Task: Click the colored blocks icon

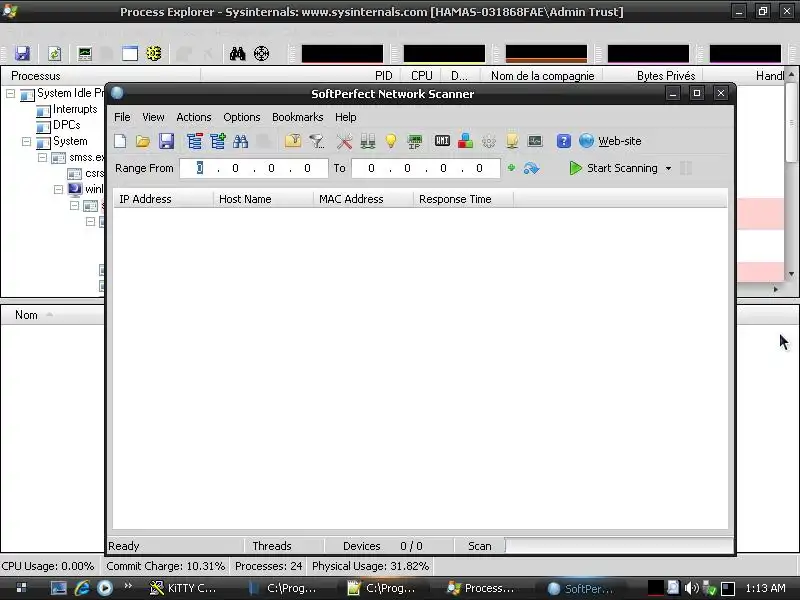Action: [x=465, y=141]
